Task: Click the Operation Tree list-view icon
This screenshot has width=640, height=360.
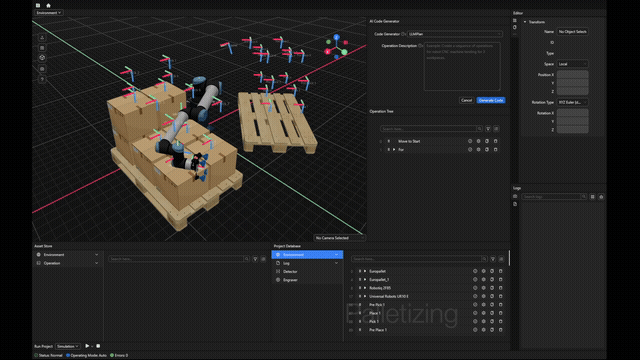Action: pos(496,129)
